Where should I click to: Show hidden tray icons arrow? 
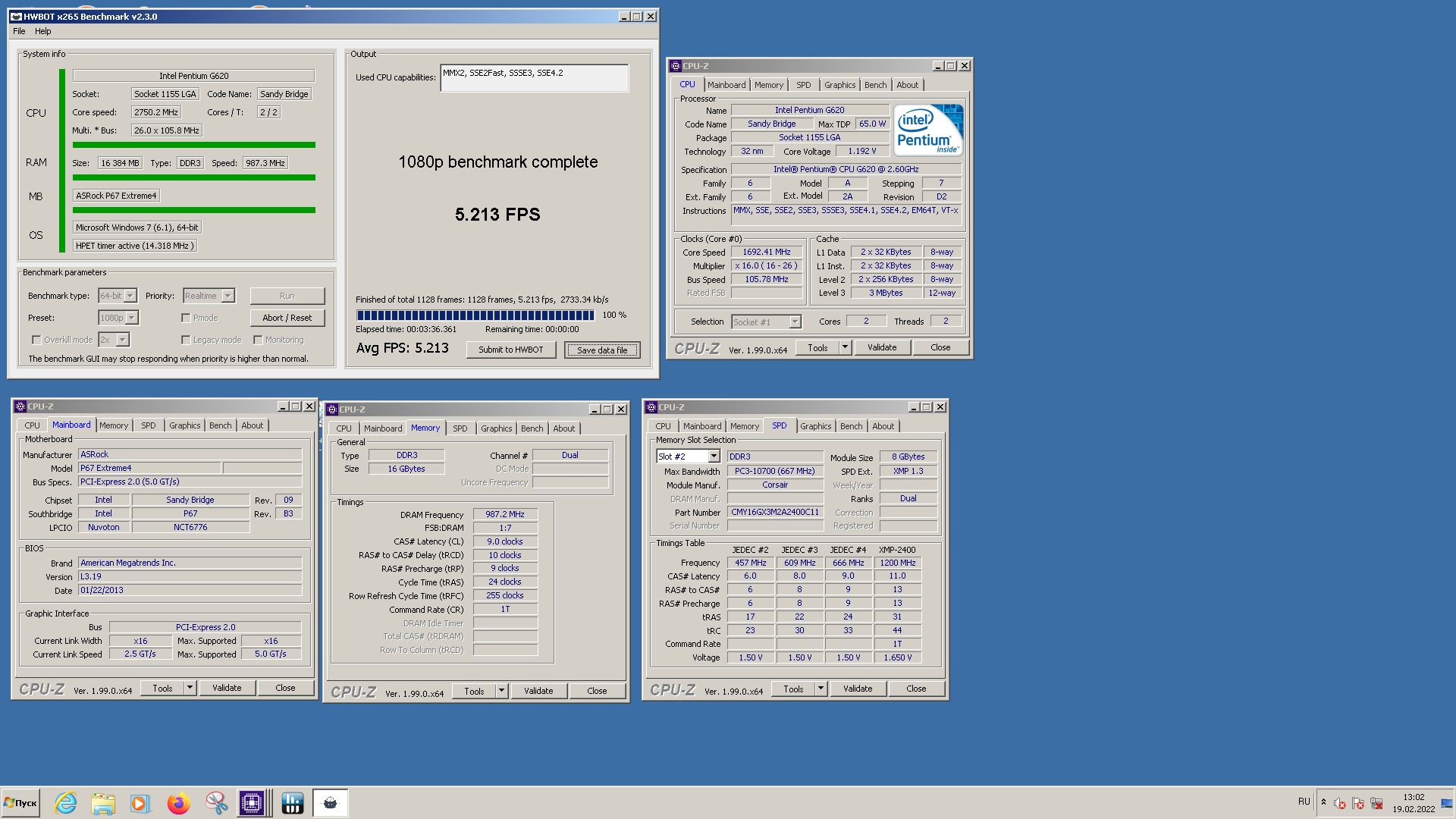point(1323,802)
